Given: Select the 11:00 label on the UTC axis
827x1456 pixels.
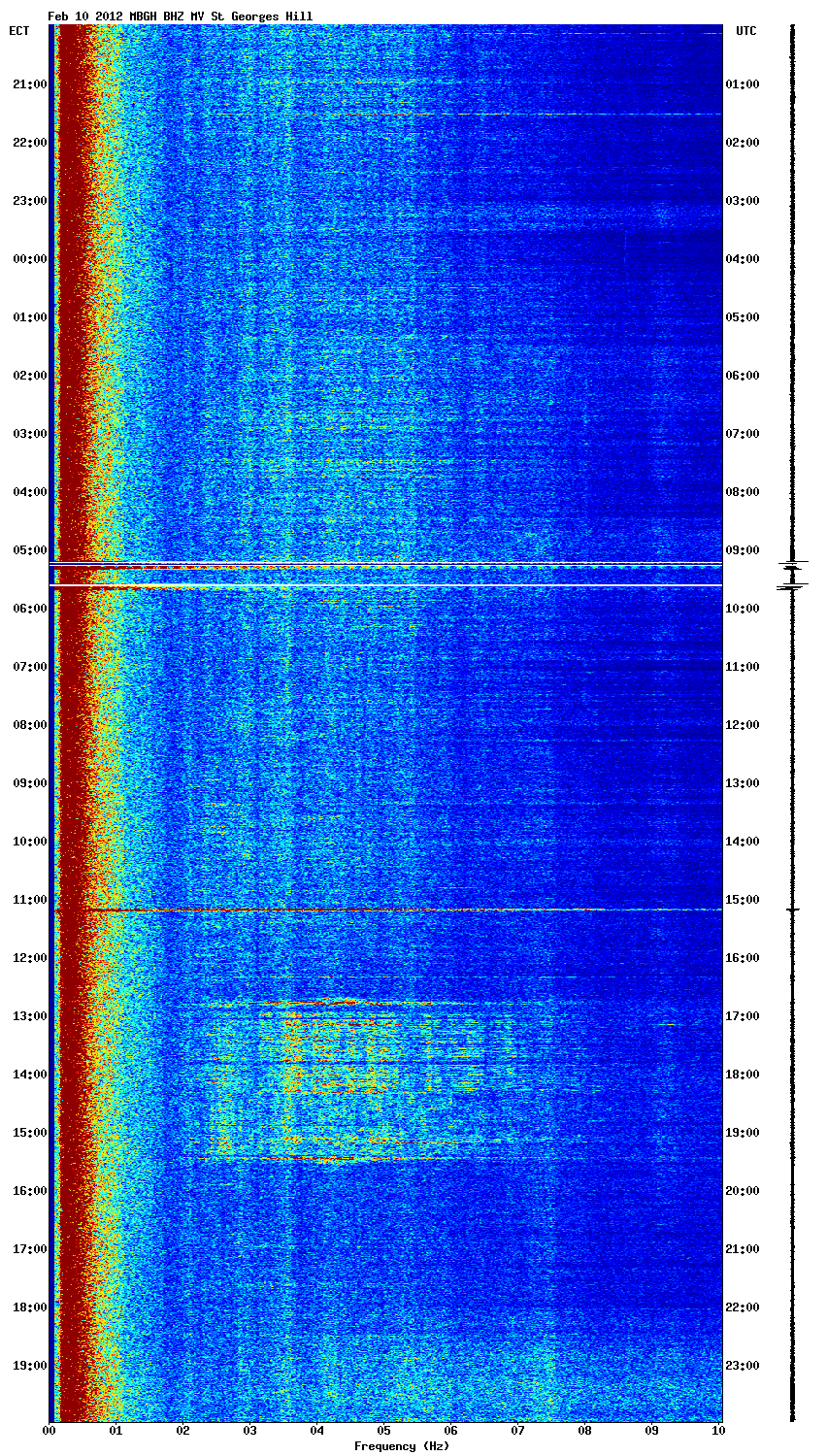Looking at the screenshot, I should (x=743, y=667).
